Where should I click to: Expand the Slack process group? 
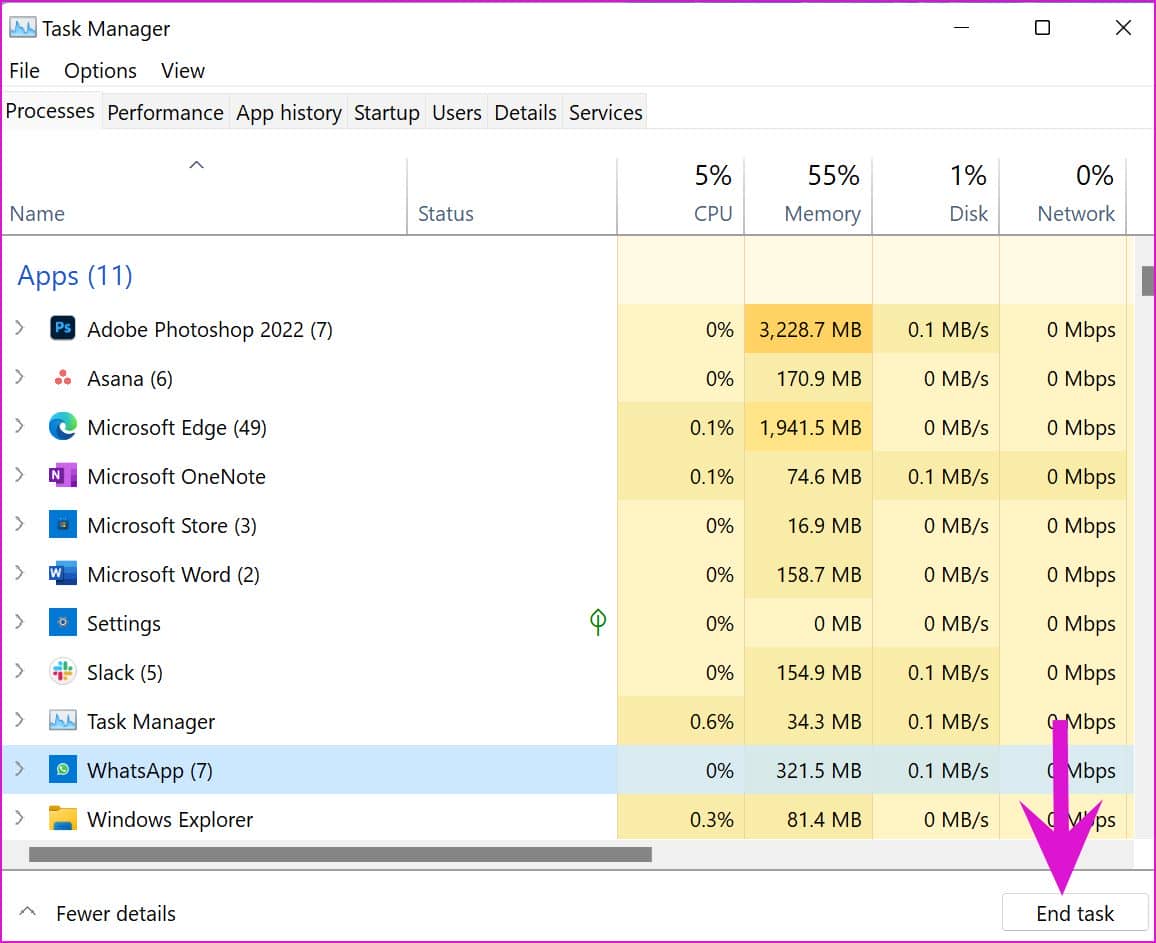point(19,671)
